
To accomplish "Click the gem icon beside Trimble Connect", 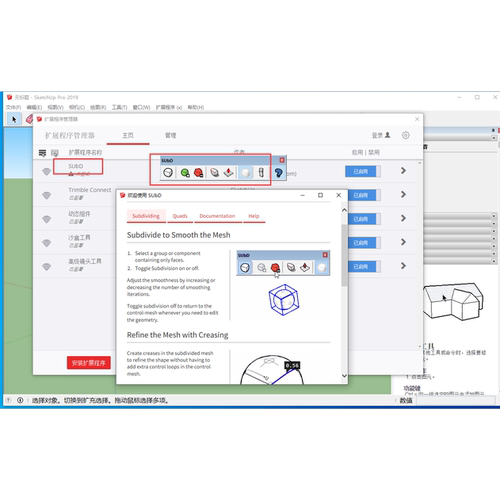I will [46, 195].
